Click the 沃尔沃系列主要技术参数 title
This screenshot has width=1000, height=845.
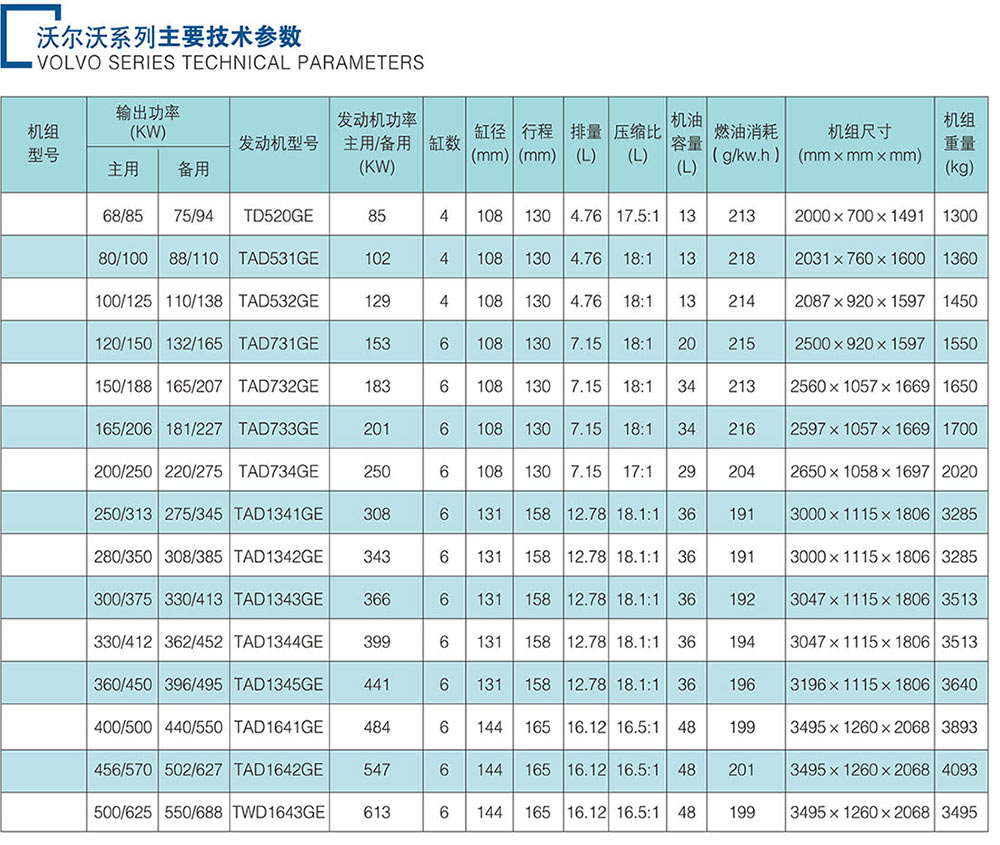(x=169, y=37)
